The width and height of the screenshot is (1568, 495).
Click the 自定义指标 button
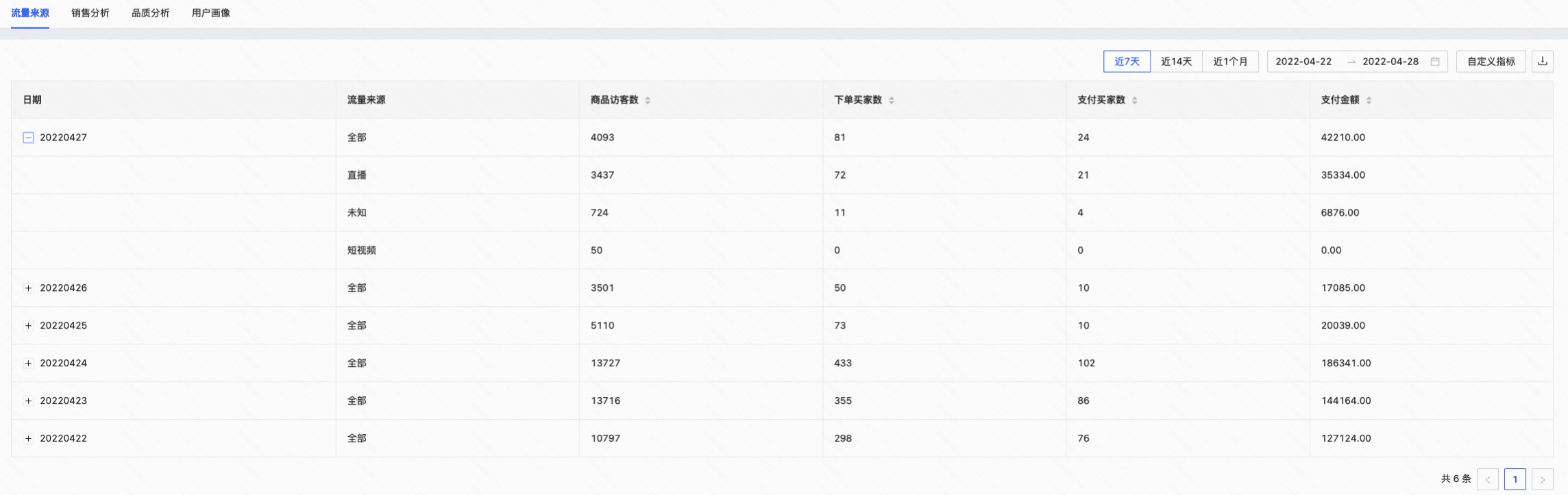click(1491, 61)
